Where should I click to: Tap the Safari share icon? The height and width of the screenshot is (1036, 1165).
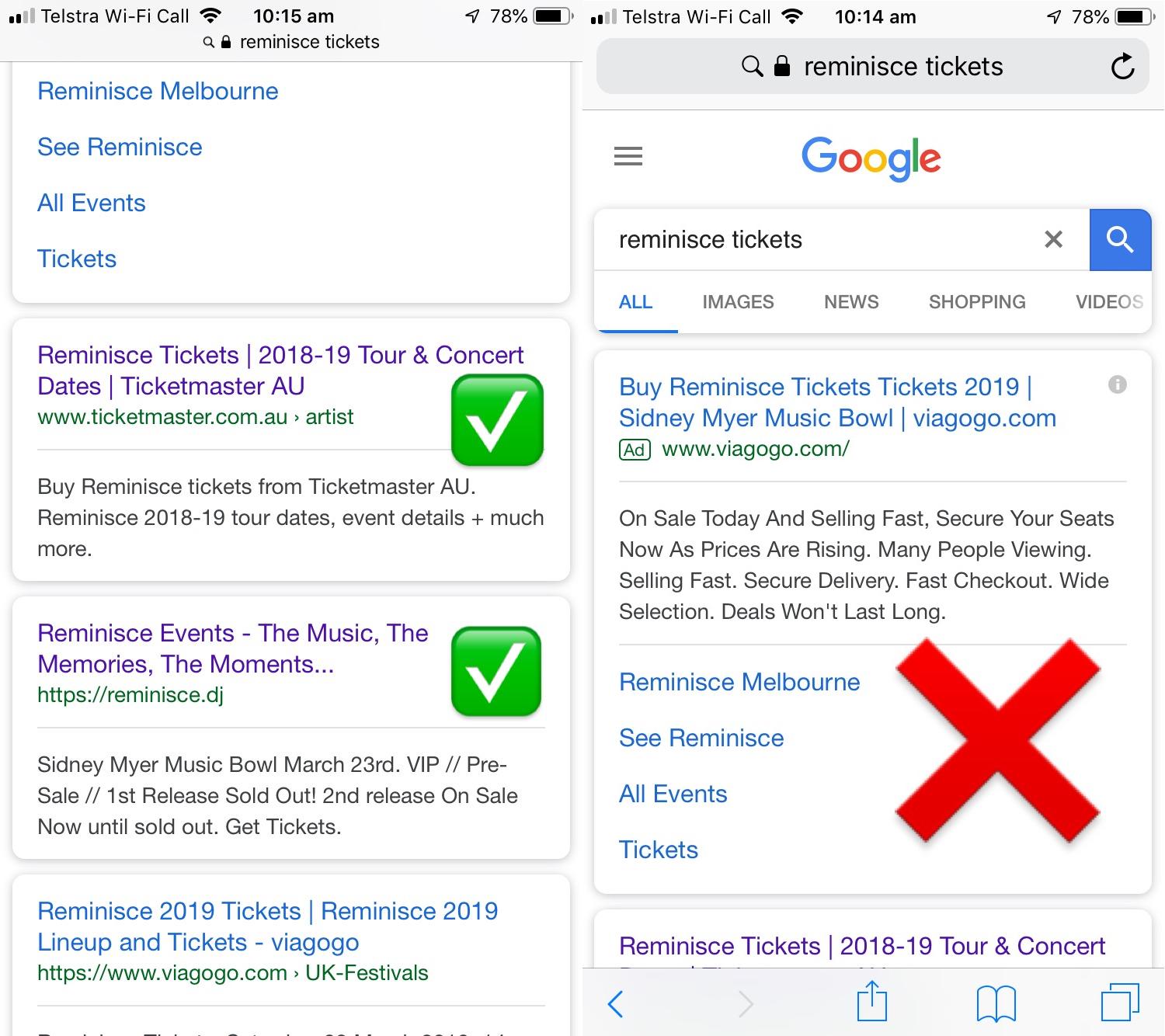coord(871,1002)
